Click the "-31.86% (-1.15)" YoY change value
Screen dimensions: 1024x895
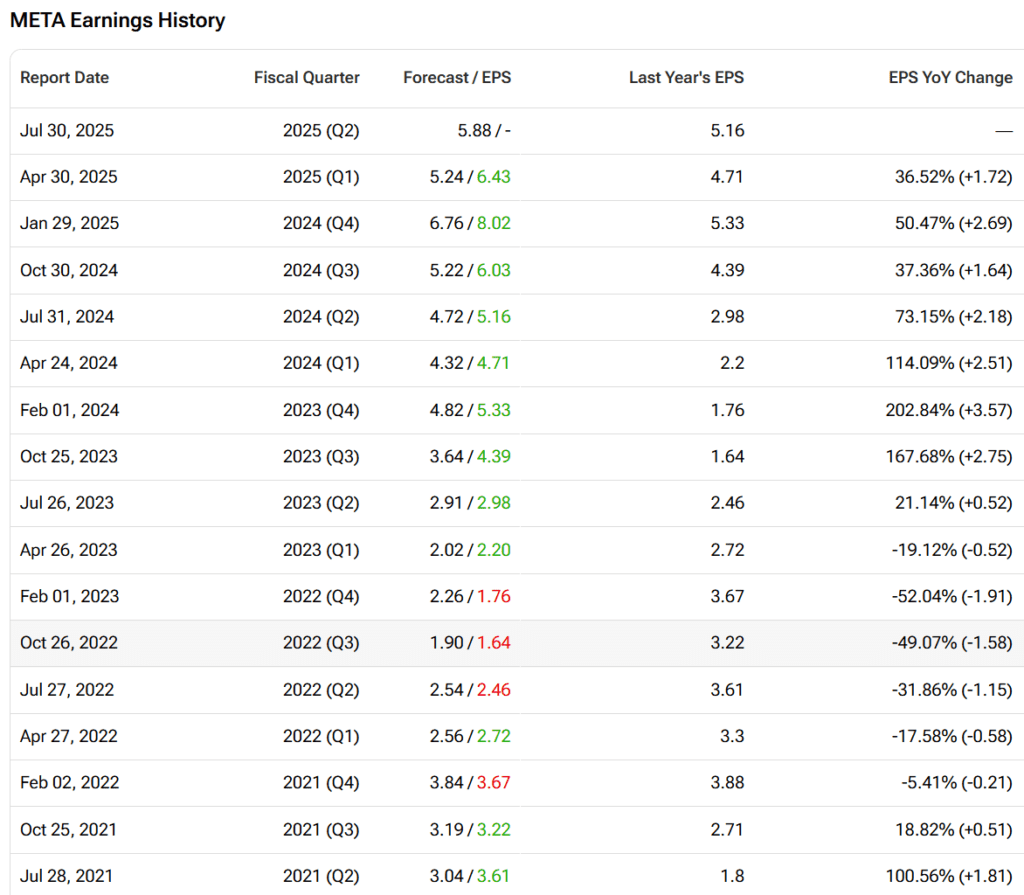(952, 690)
